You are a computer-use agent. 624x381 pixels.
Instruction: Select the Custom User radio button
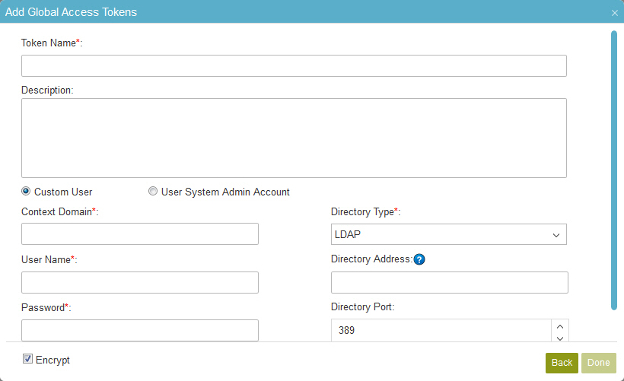pos(26,191)
